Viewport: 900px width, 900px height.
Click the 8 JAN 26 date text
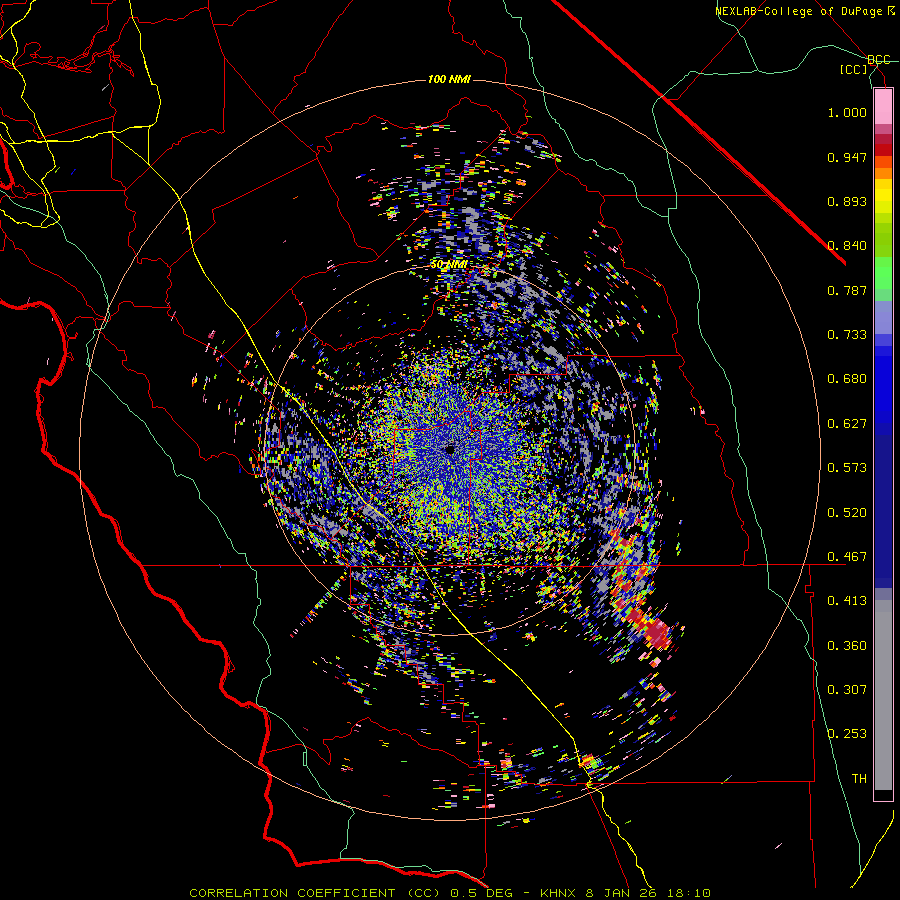(621, 893)
